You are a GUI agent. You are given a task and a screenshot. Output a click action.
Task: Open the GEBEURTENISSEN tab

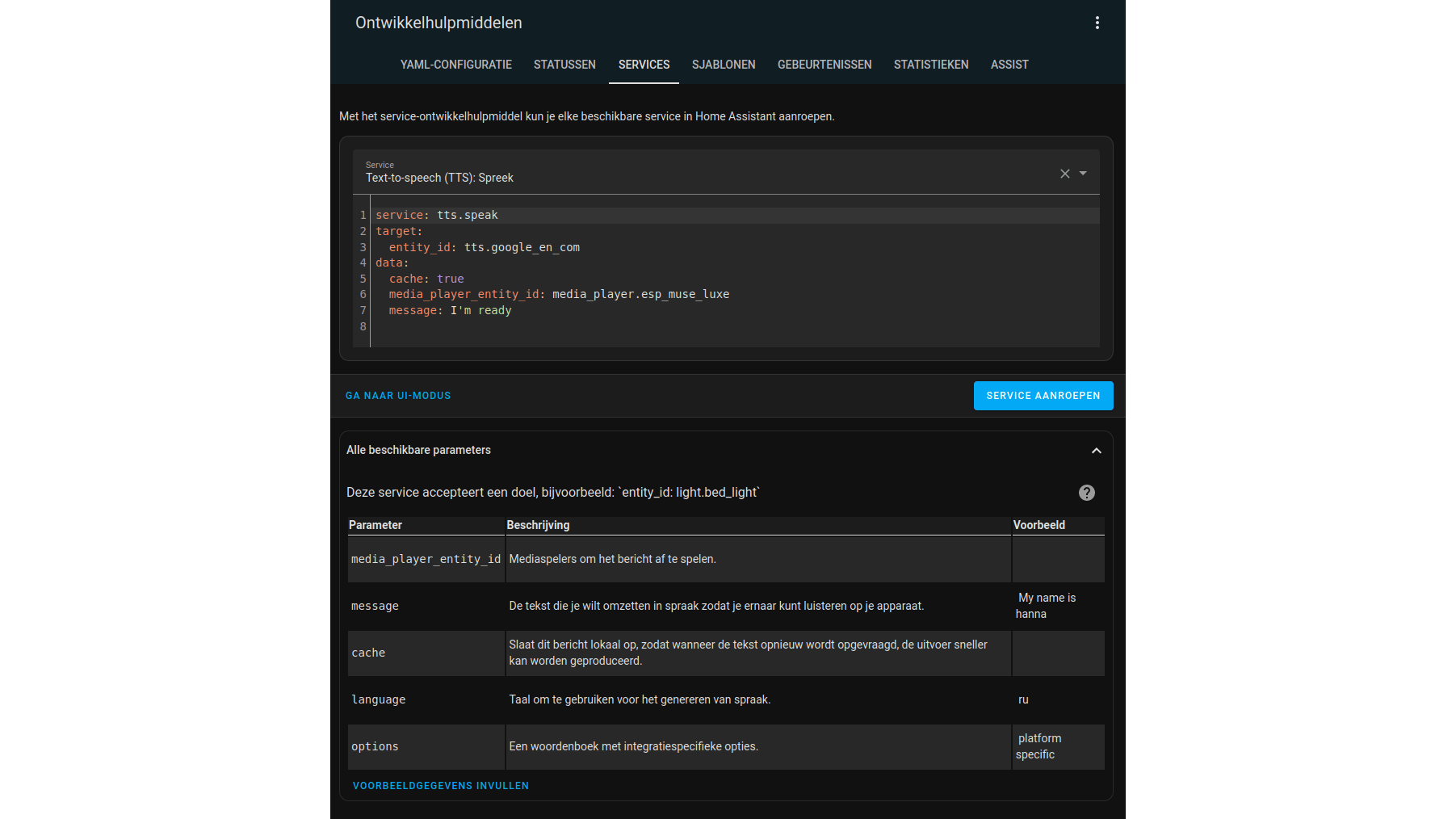[x=825, y=64]
